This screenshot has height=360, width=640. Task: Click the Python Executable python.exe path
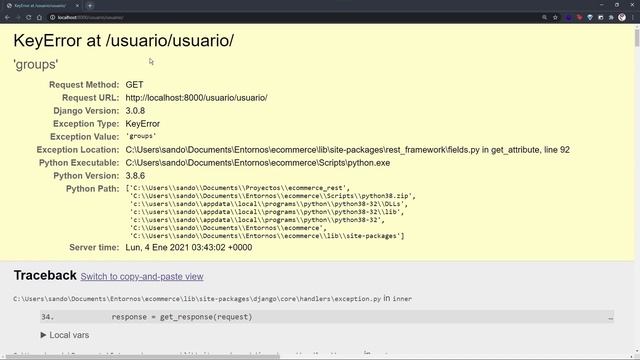tap(258, 163)
